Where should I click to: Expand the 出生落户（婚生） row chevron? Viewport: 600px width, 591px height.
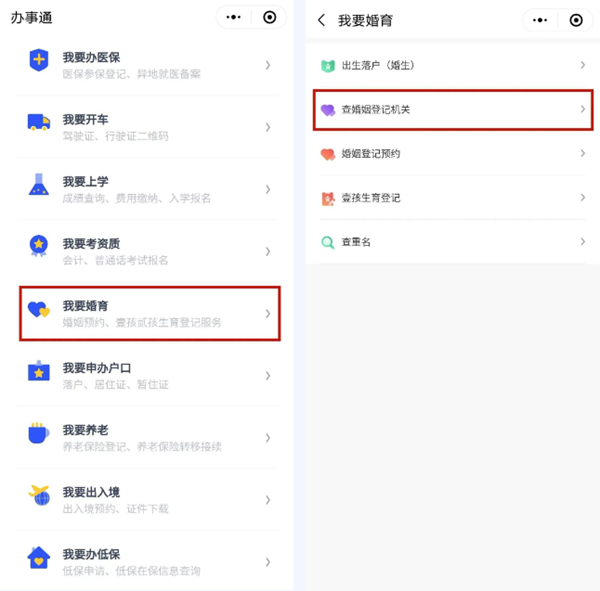[582, 65]
